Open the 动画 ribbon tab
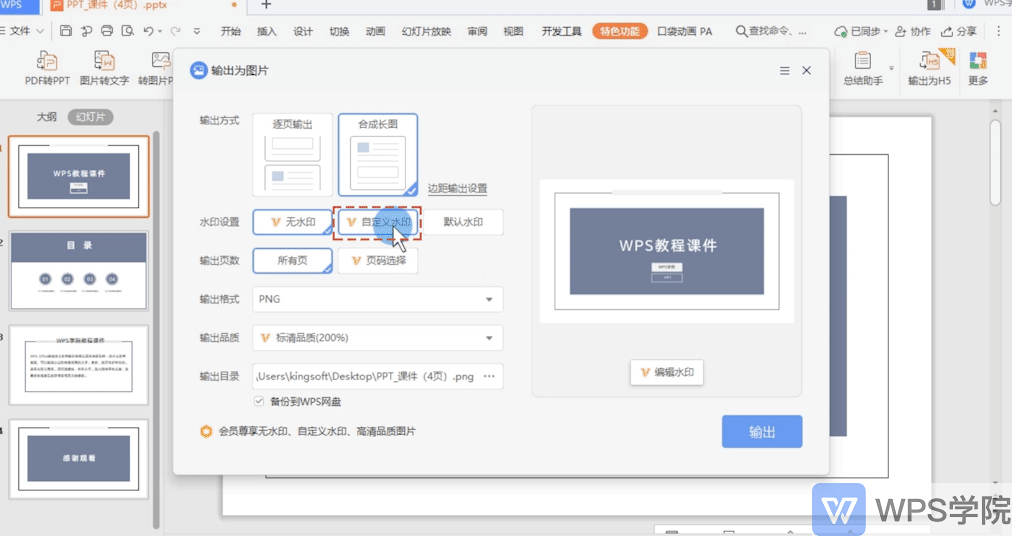Viewport: 1012px width, 536px height. (x=375, y=31)
